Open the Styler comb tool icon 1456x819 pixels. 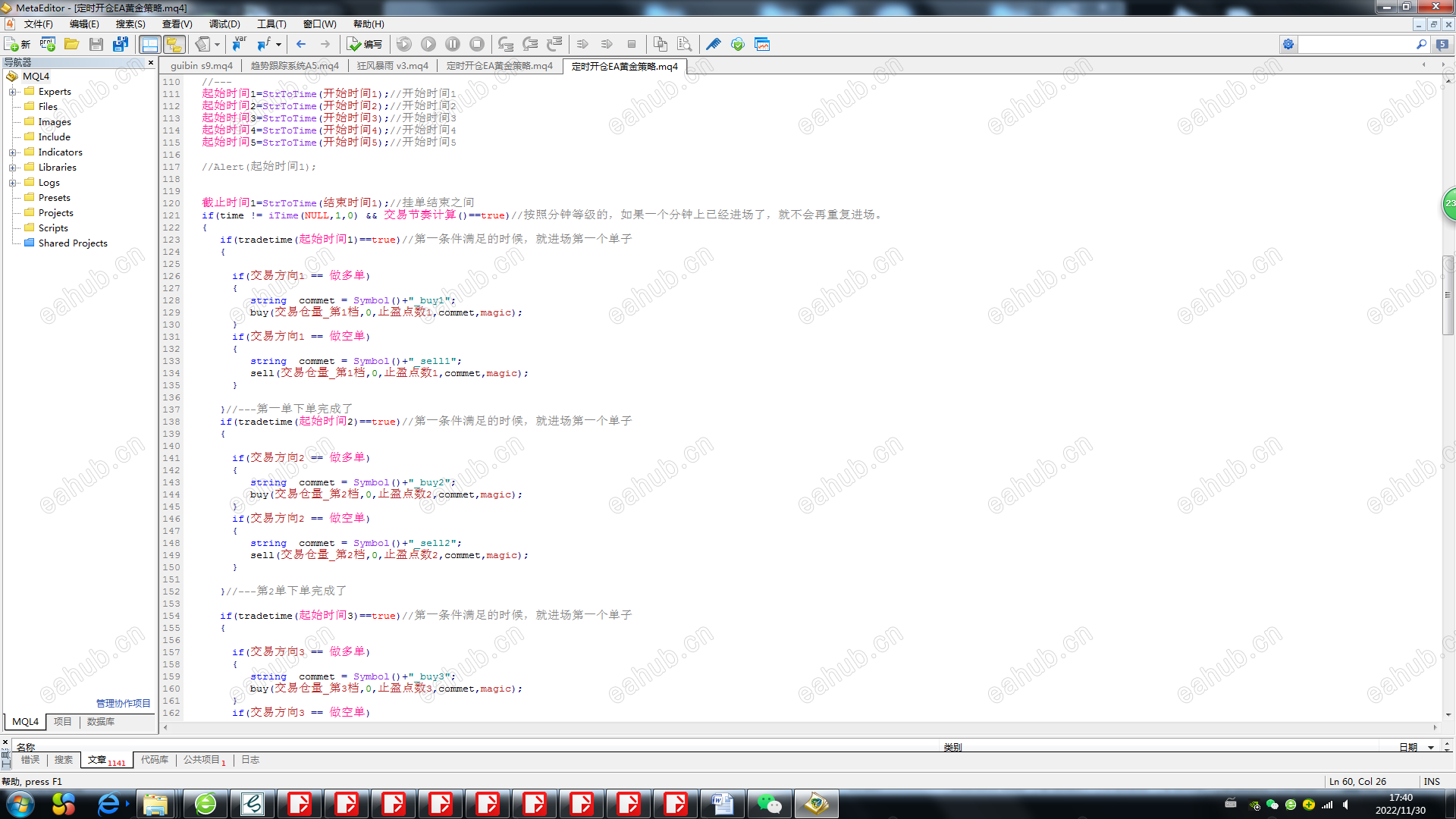(x=713, y=44)
